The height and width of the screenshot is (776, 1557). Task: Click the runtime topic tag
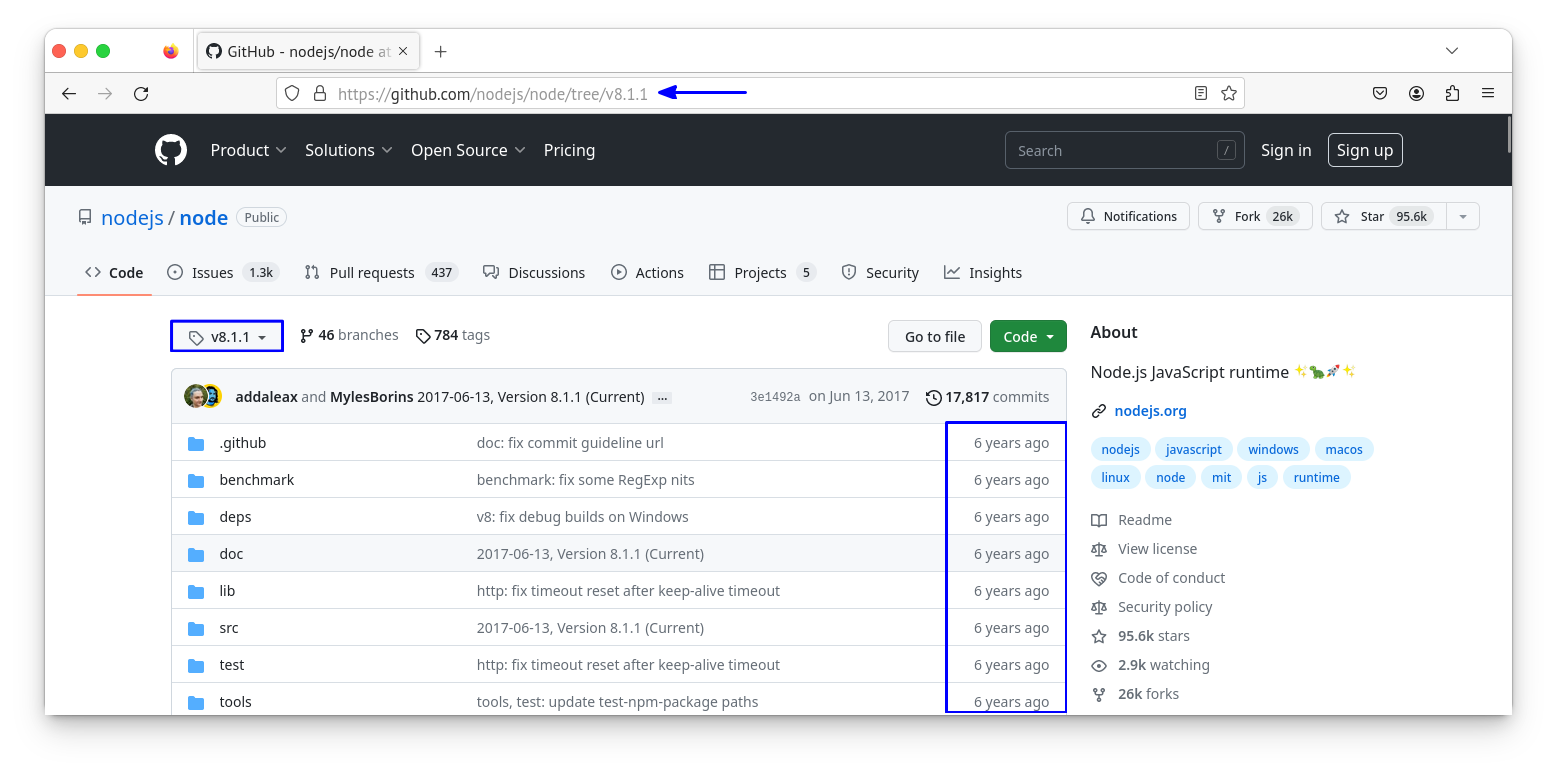pos(1316,477)
